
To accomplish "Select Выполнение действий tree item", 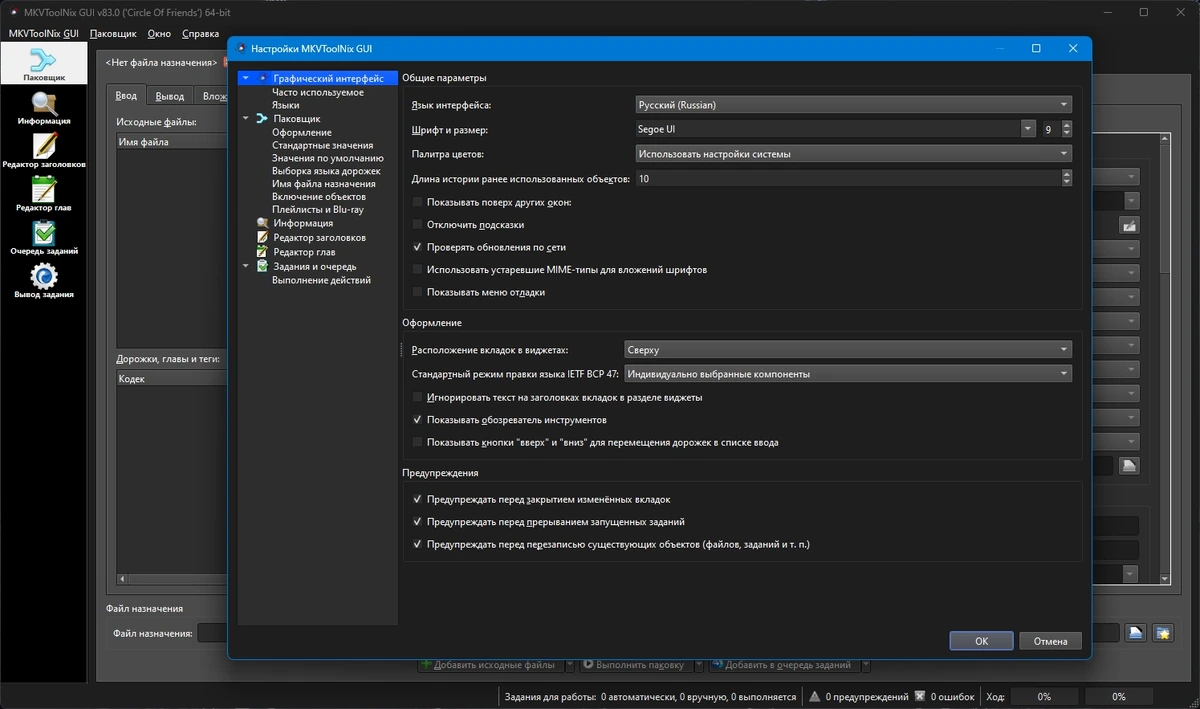I will [x=321, y=280].
